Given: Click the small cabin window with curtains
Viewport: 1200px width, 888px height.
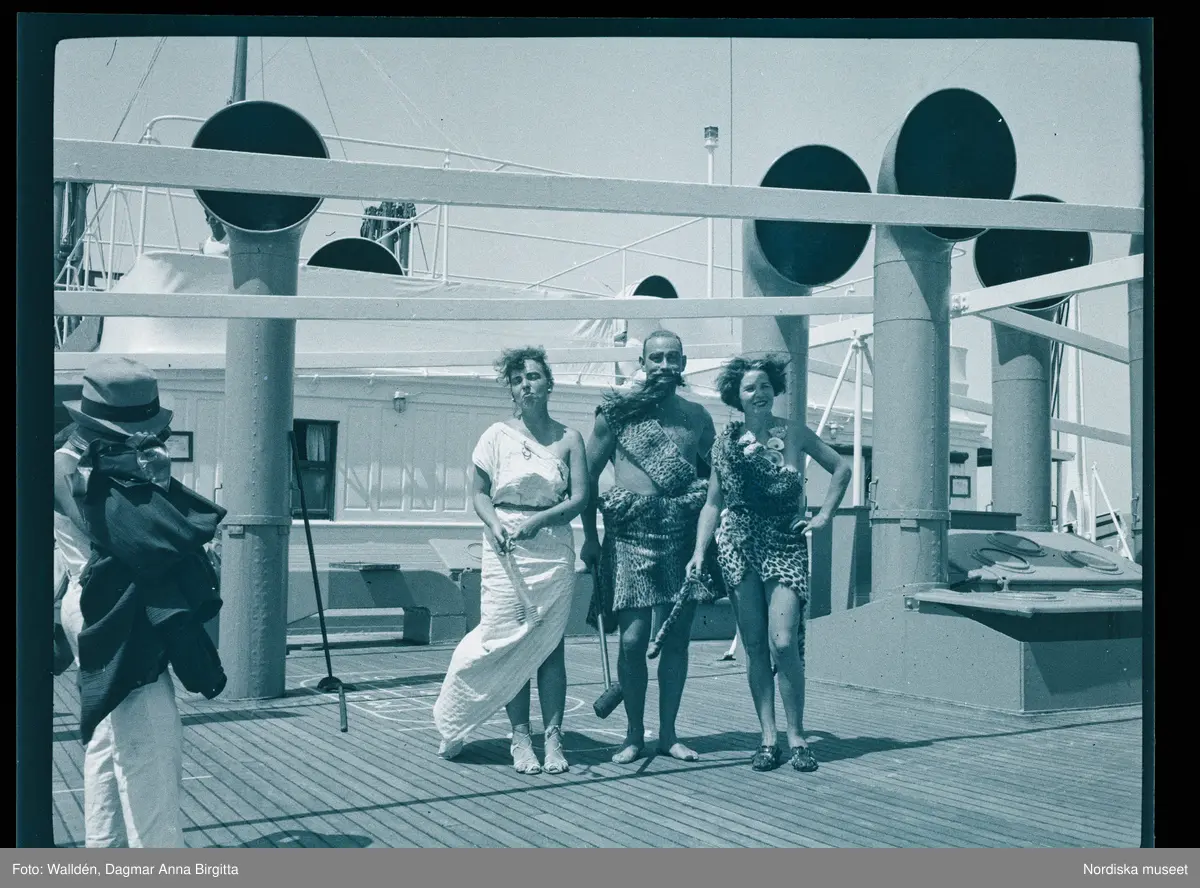Looking at the screenshot, I should click(x=315, y=467).
